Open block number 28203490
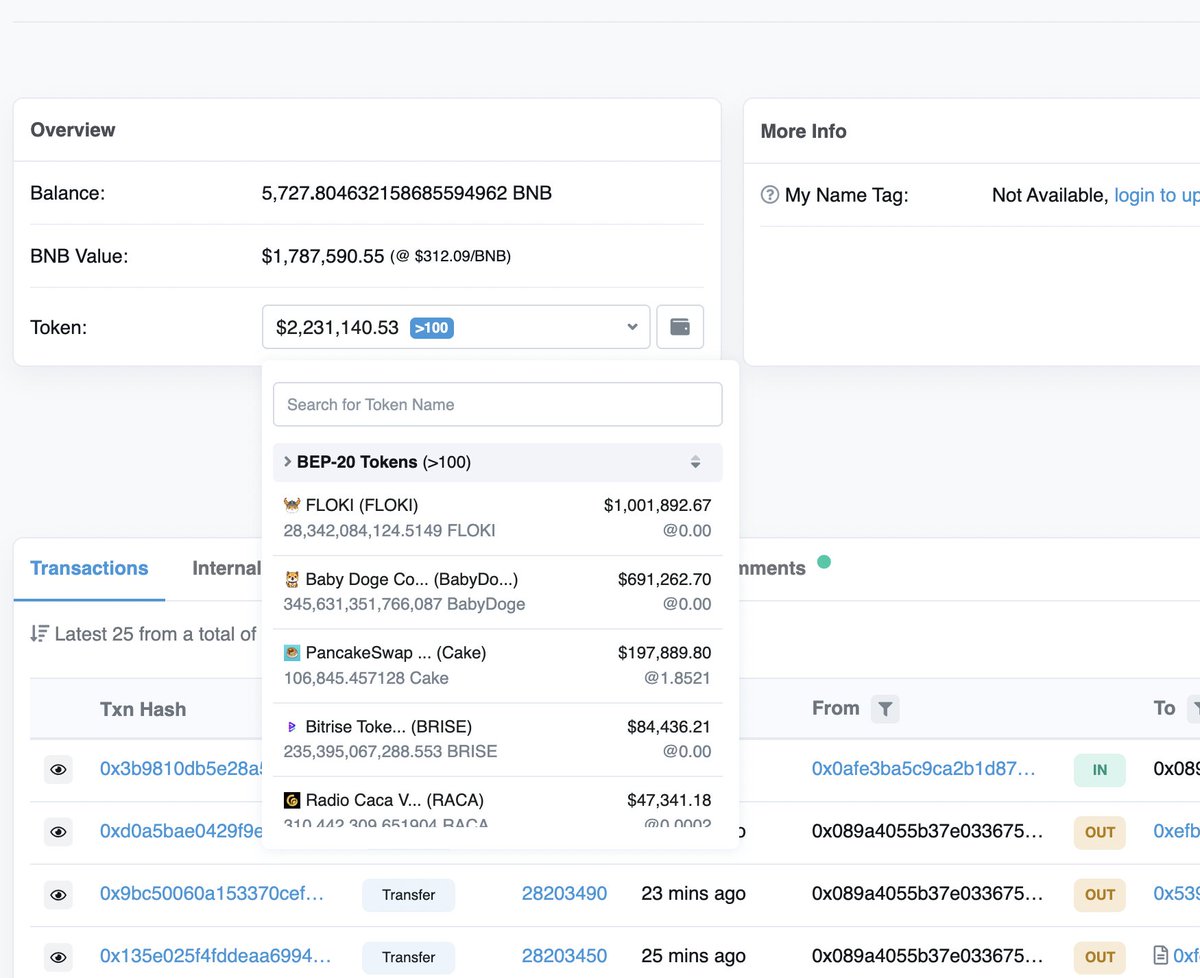The height and width of the screenshot is (978, 1200). 564,894
